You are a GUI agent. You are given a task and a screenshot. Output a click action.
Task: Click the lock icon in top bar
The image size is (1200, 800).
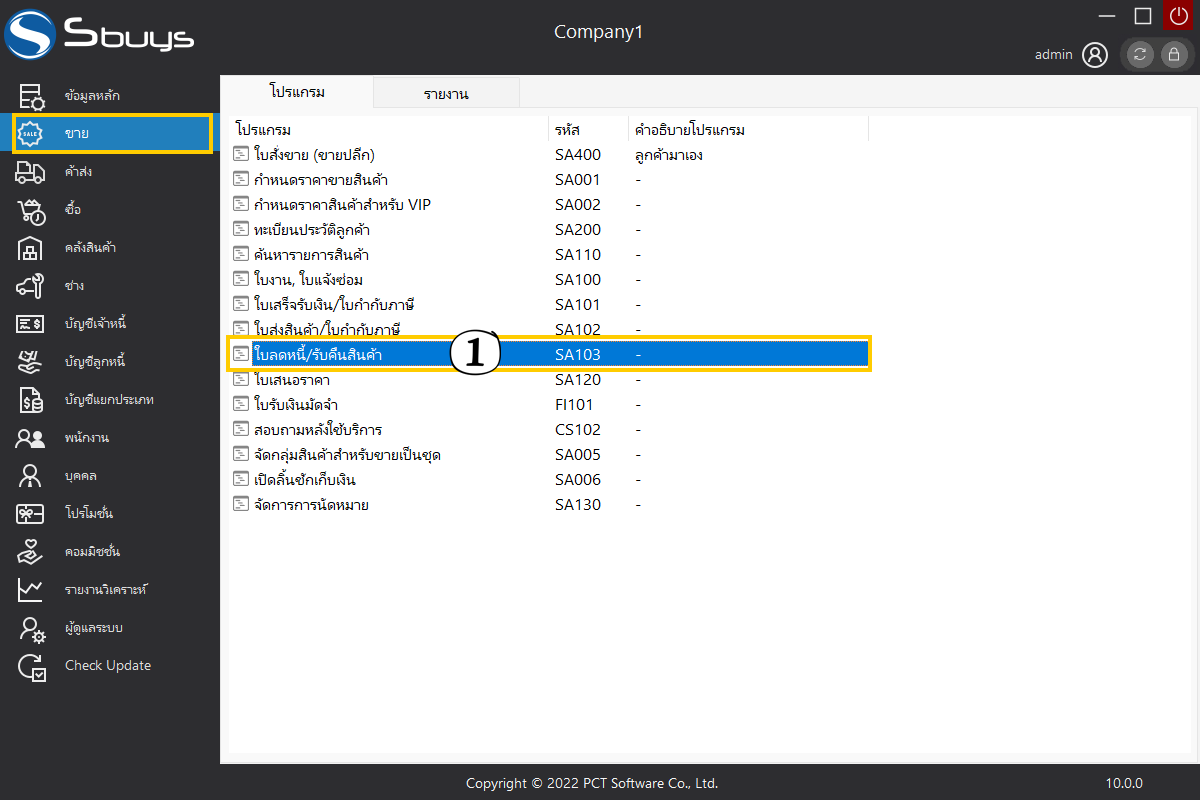1173,55
